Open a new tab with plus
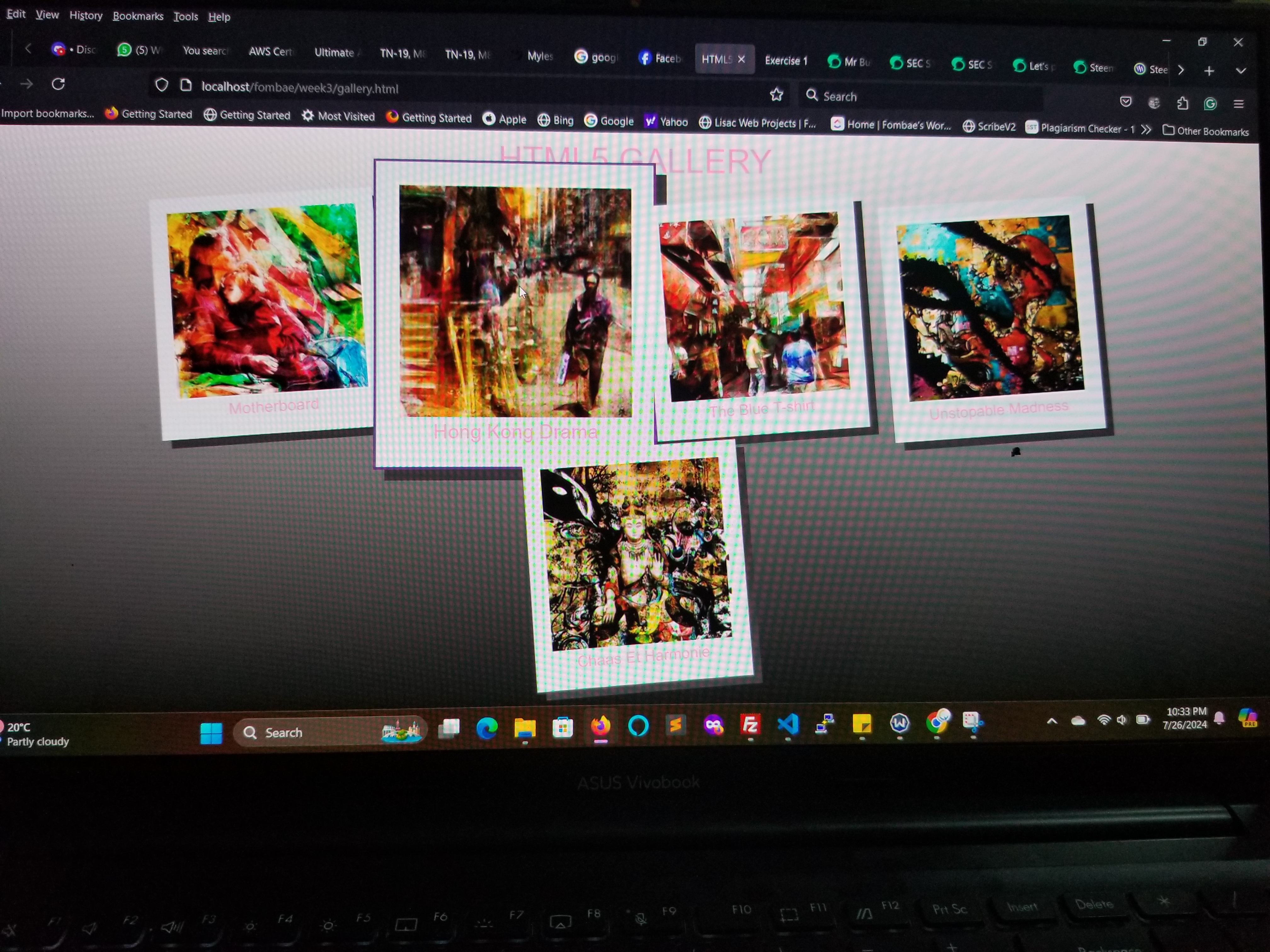 (x=1209, y=71)
